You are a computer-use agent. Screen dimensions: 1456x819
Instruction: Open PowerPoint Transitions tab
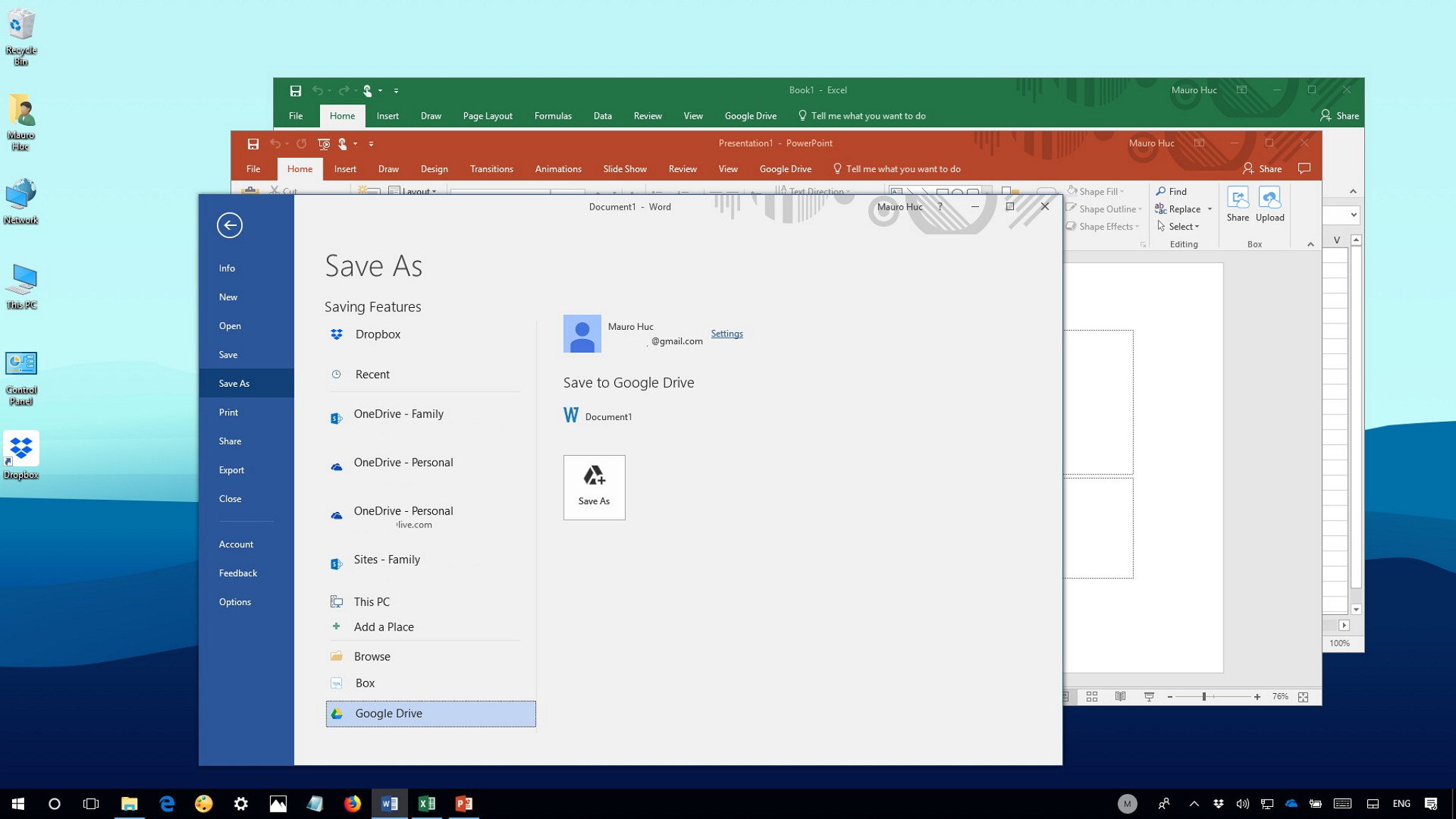(491, 169)
